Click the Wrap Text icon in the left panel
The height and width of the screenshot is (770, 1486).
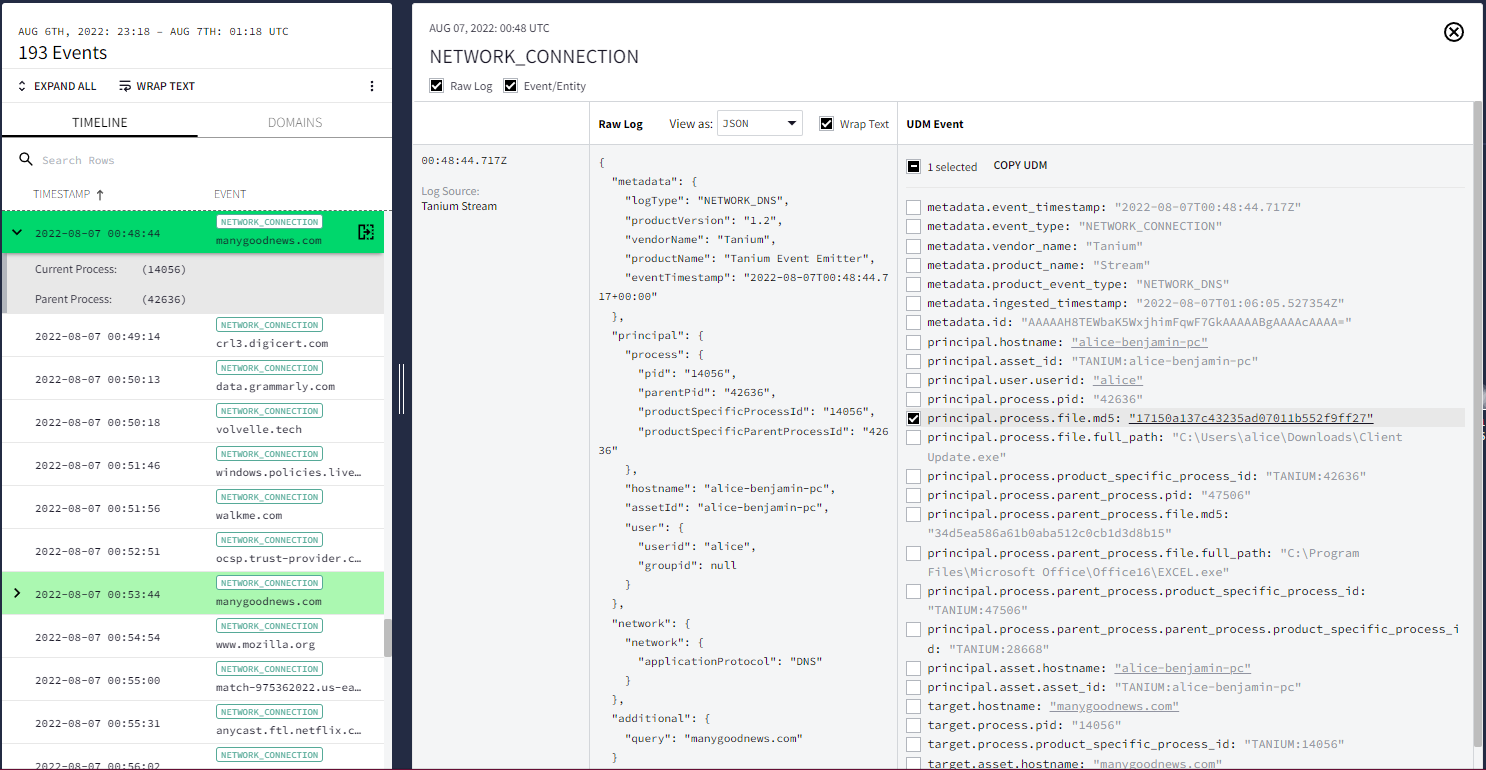[126, 86]
